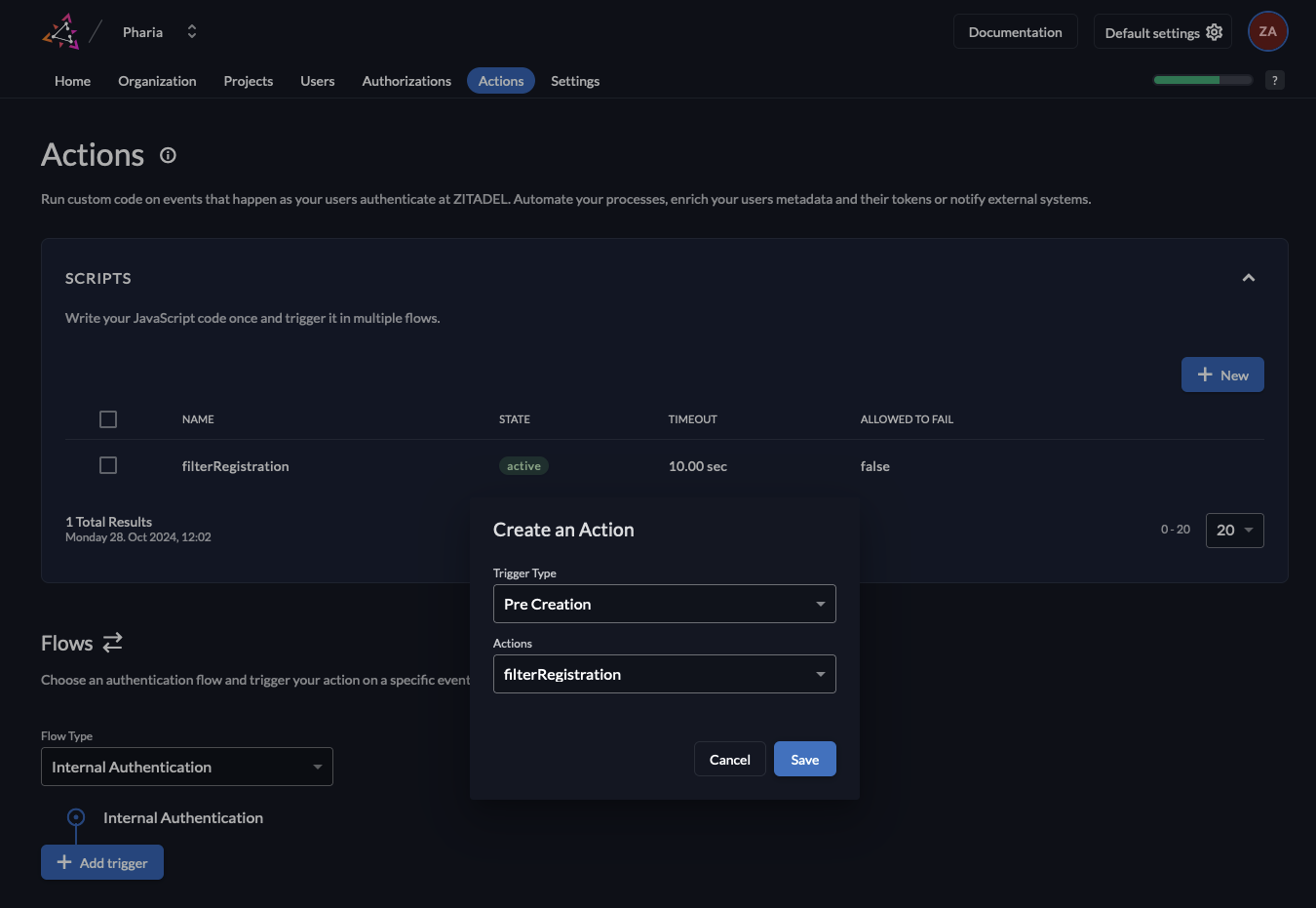Collapse the Scripts section chevron
1316x908 pixels.
point(1248,278)
